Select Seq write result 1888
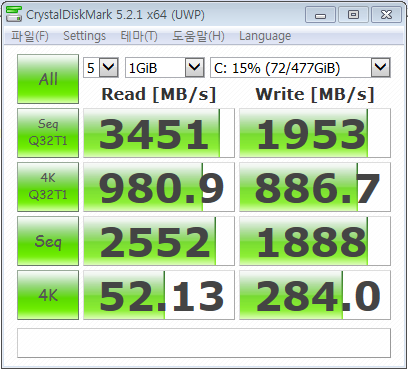 (x=315, y=241)
